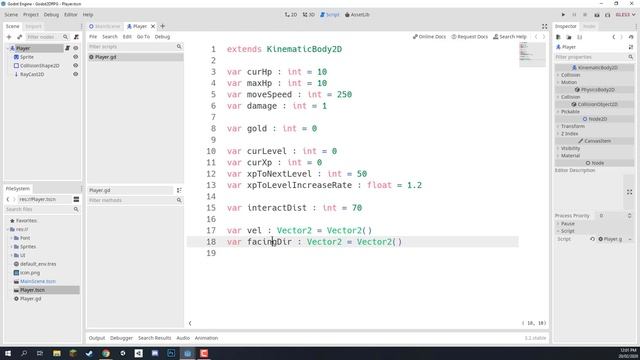
Task: Open the AssetLib workspace
Action: [x=357, y=15]
